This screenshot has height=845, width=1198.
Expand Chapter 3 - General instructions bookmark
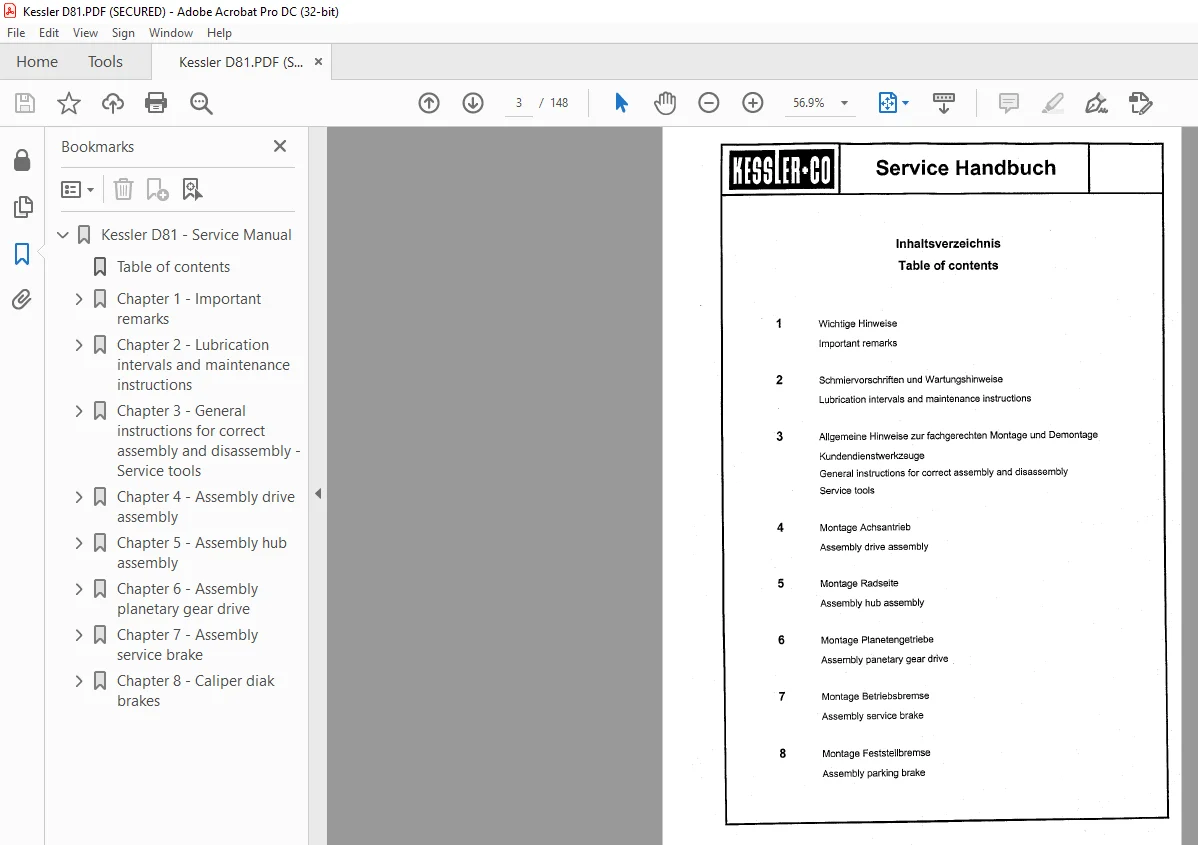[79, 411]
